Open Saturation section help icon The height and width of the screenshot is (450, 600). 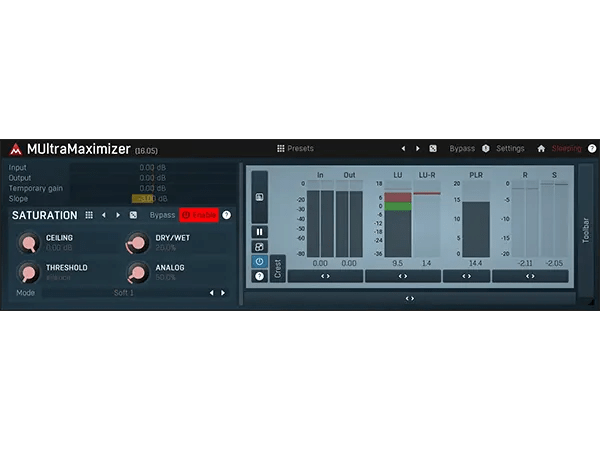pyautogui.click(x=227, y=215)
